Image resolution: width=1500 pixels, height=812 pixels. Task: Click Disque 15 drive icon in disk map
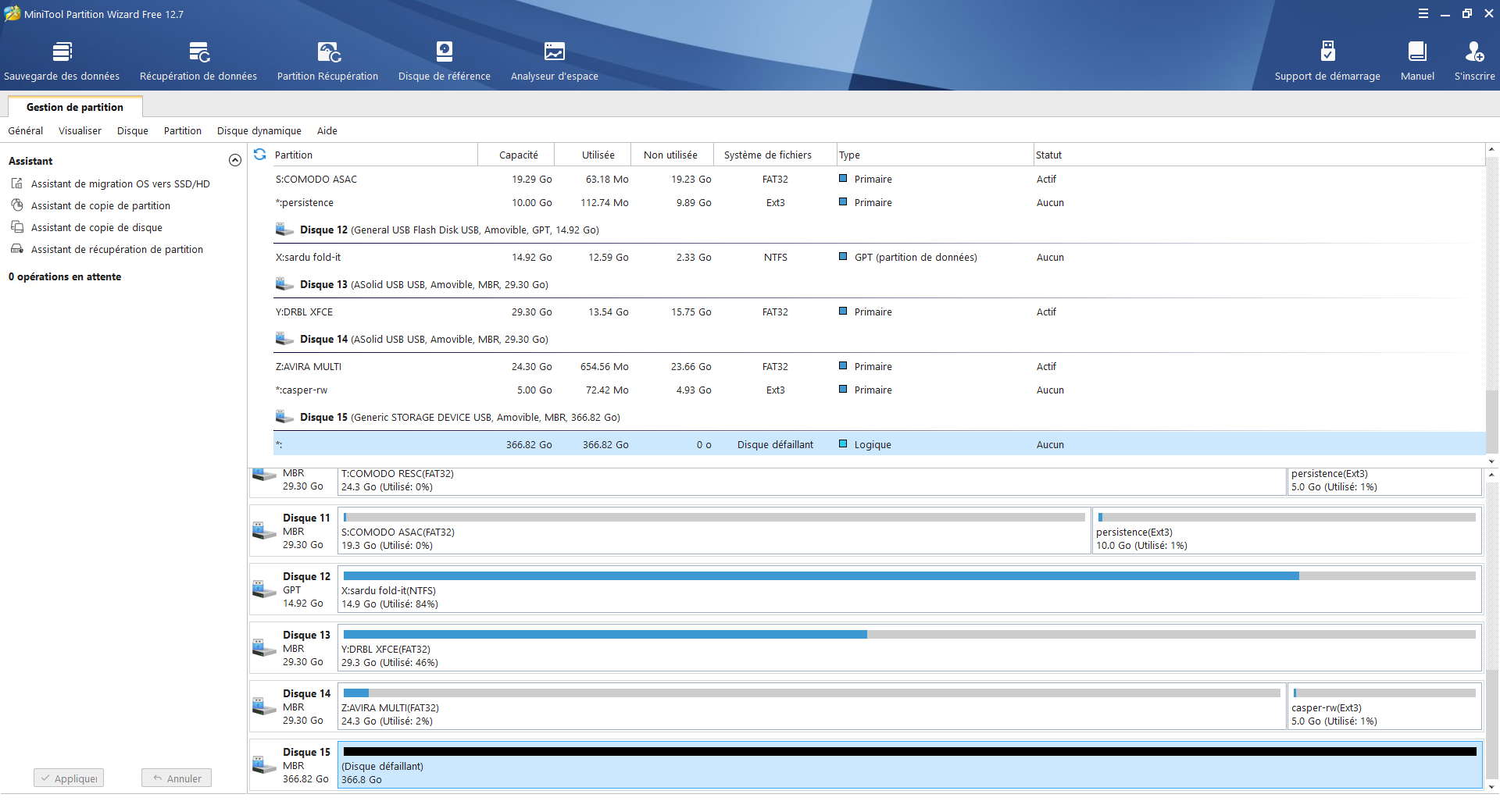coord(264,765)
